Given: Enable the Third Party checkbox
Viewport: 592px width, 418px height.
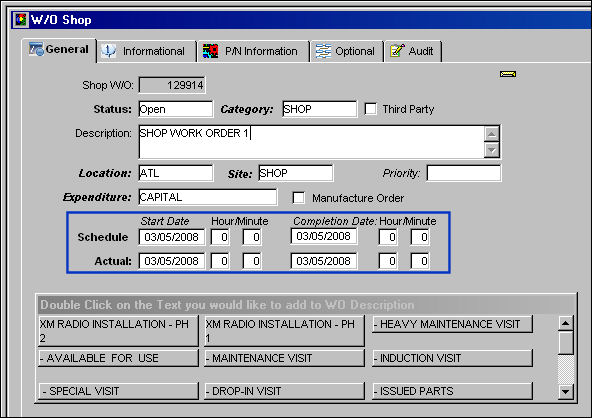Looking at the screenshot, I should pyautogui.click(x=370, y=109).
